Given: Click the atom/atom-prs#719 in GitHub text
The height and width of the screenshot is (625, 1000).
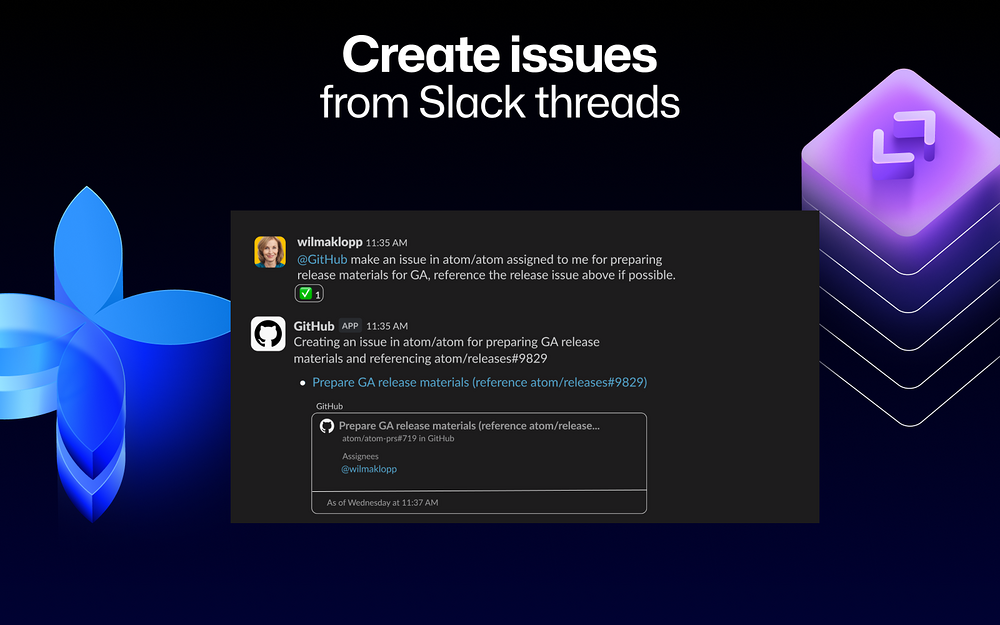Looking at the screenshot, I should coord(398,438).
